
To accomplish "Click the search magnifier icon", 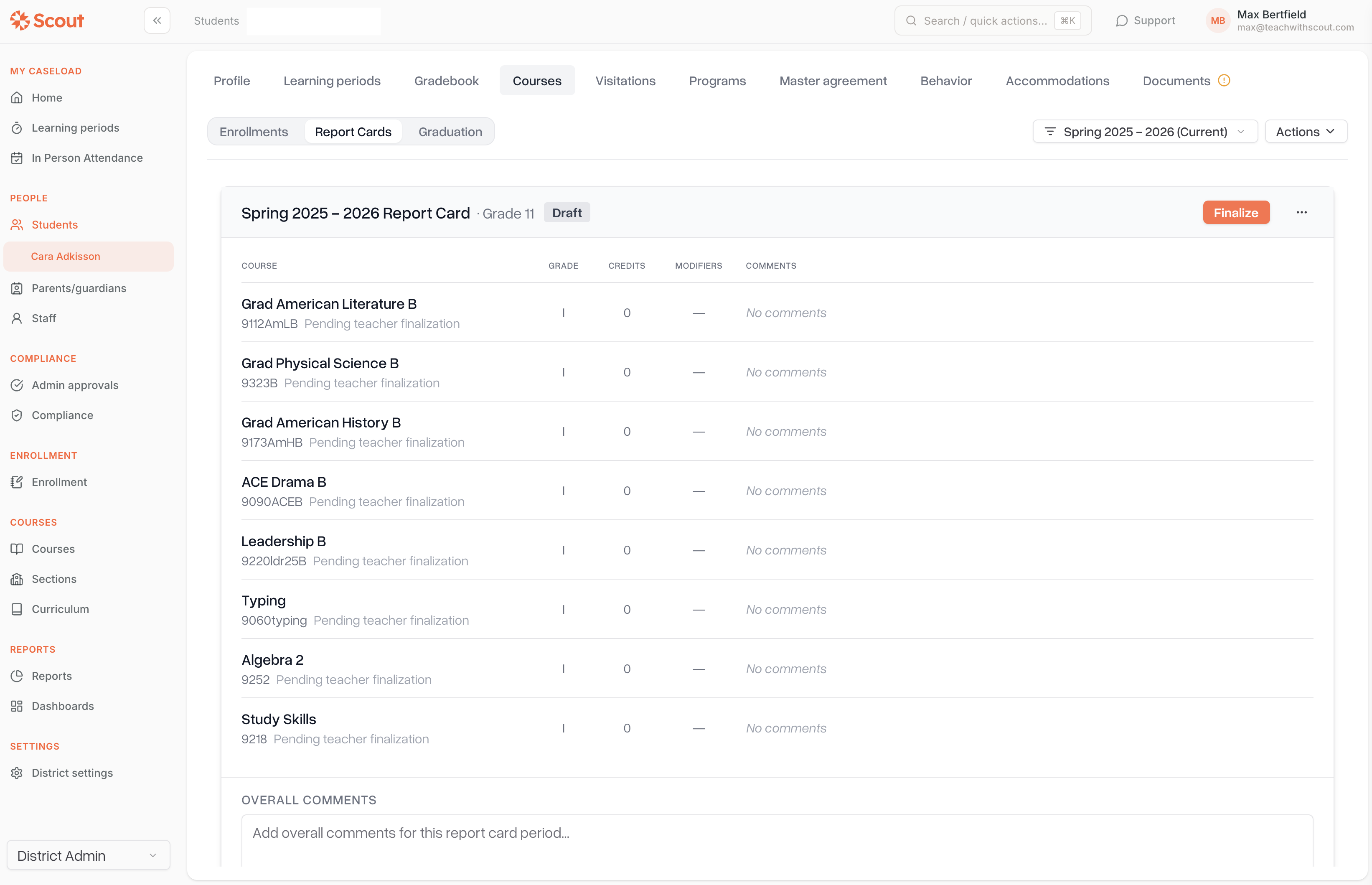I will 911,21.
